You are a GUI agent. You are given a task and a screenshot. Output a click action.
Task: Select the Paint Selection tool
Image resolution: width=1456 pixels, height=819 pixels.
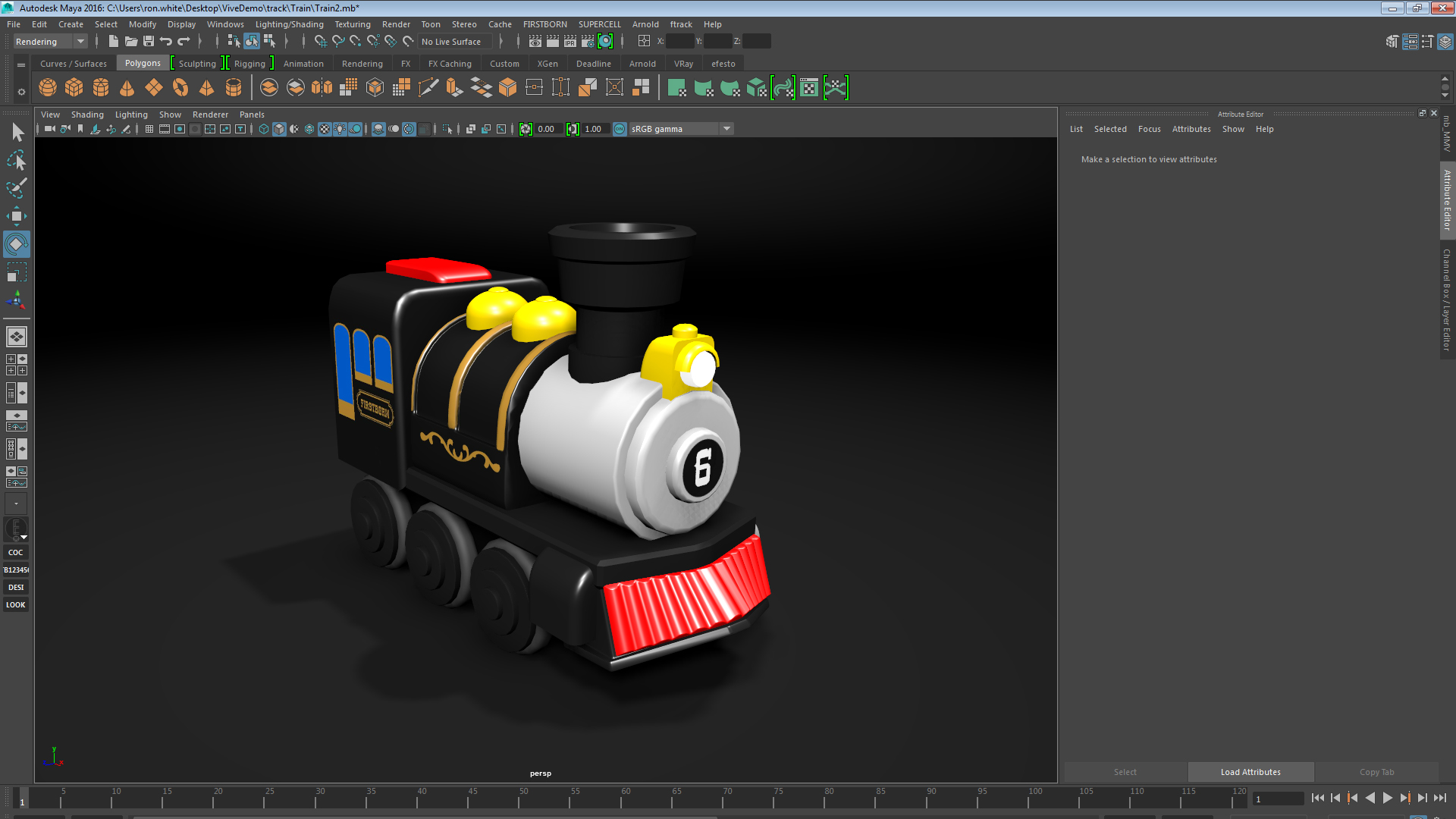pyautogui.click(x=17, y=188)
